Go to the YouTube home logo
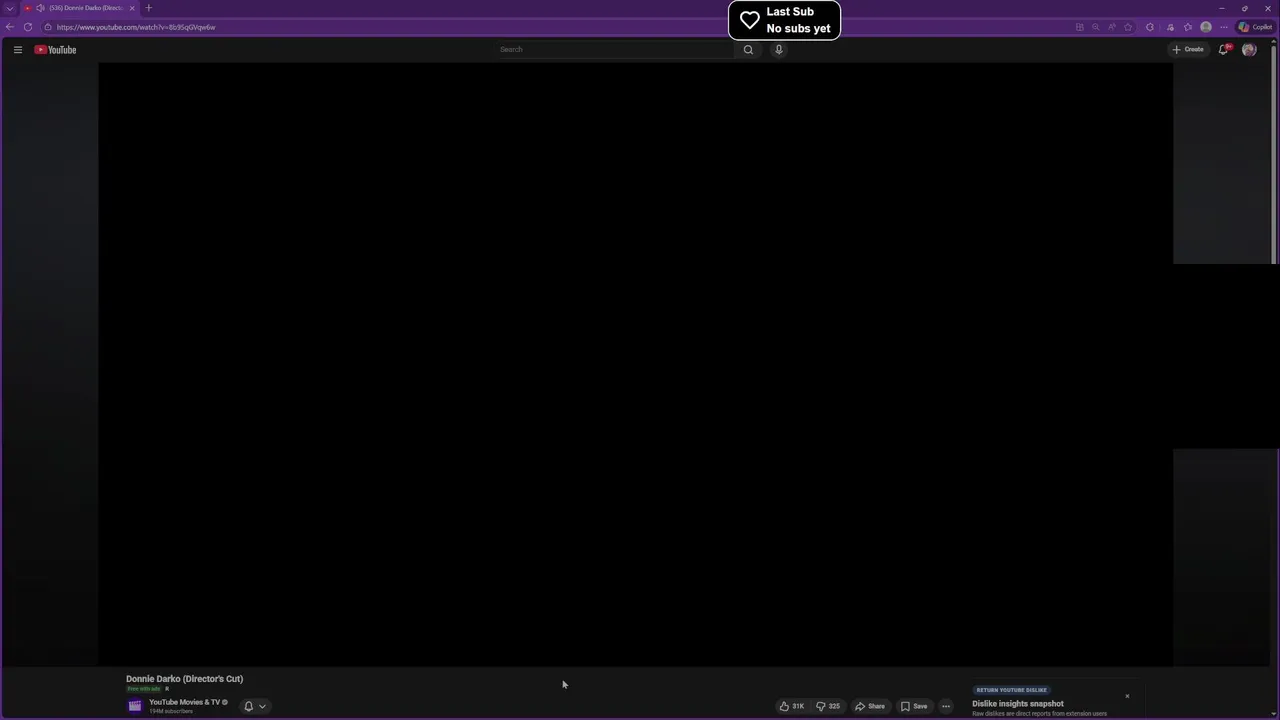This screenshot has width=1280, height=720. click(55, 49)
